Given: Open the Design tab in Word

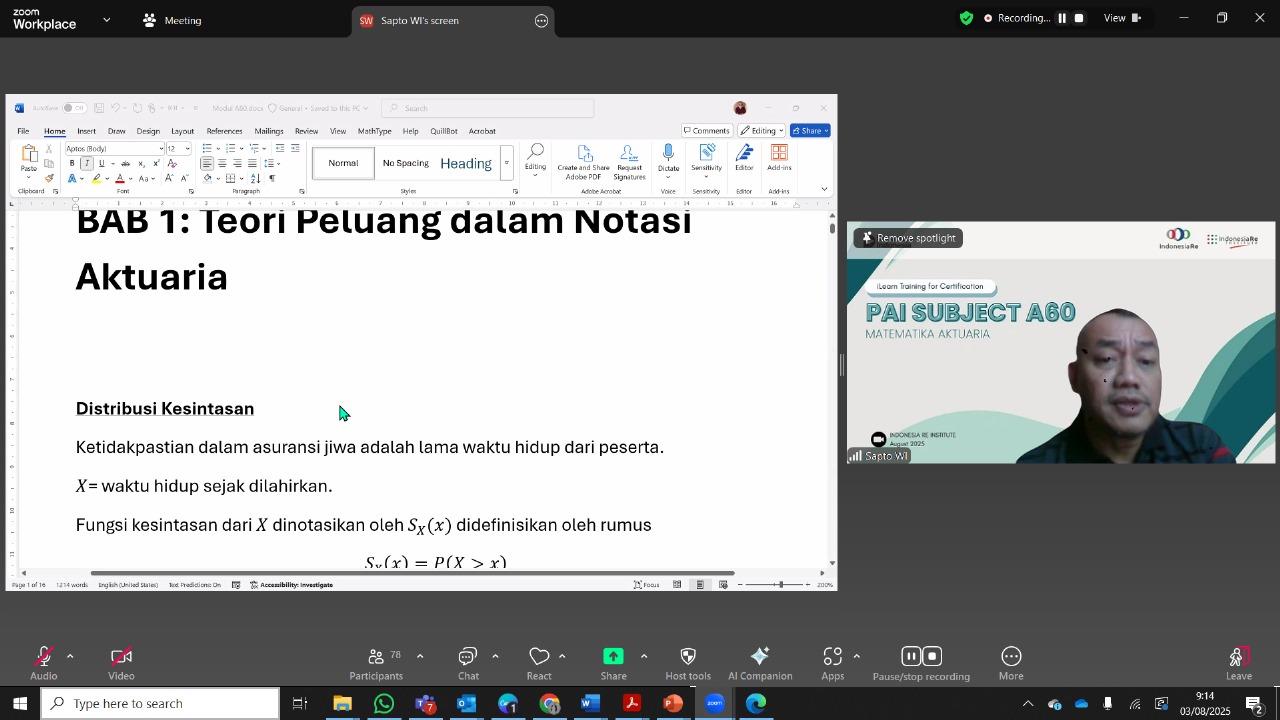Looking at the screenshot, I should (x=148, y=131).
